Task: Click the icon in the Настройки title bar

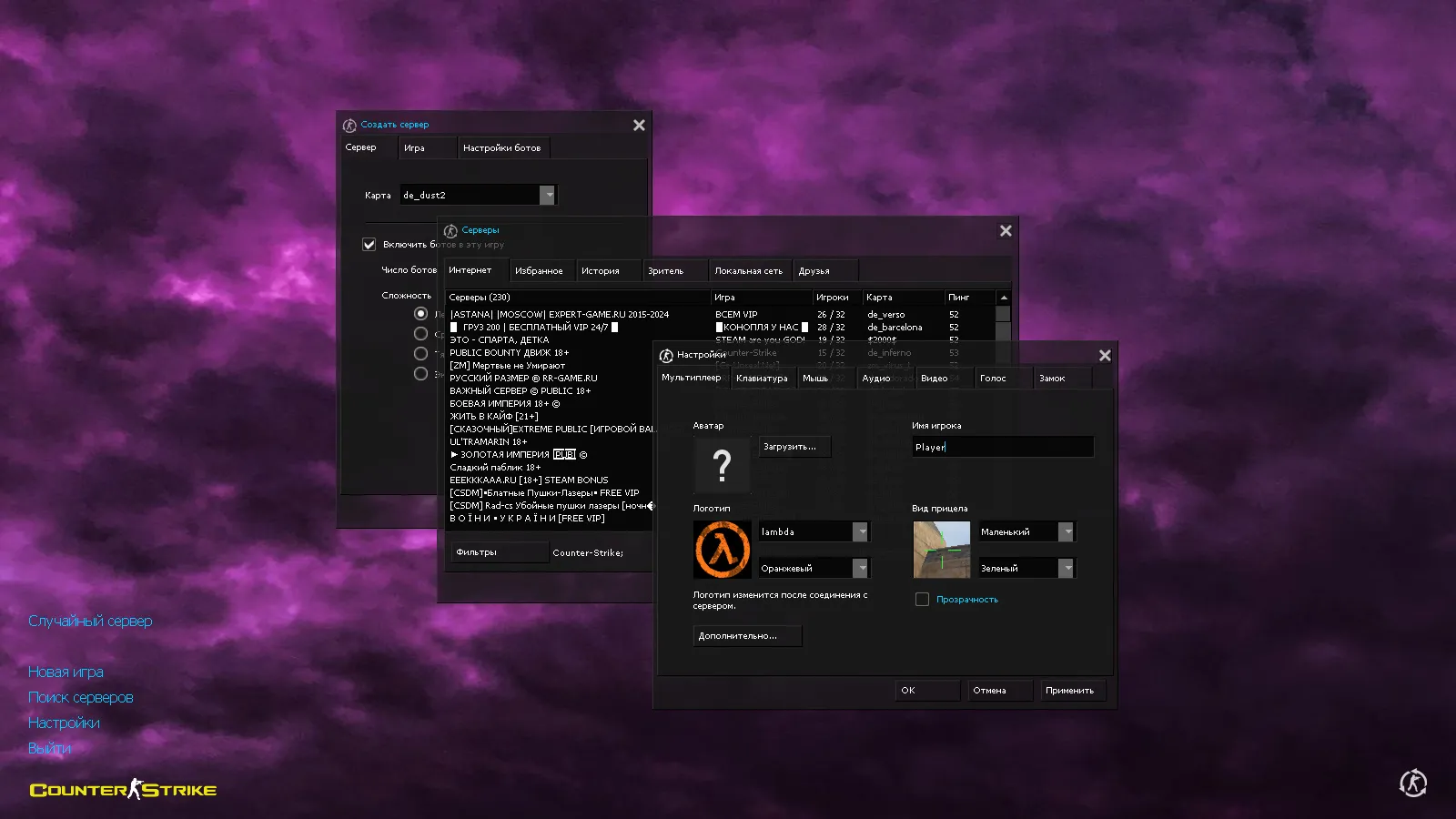Action: [x=666, y=356]
